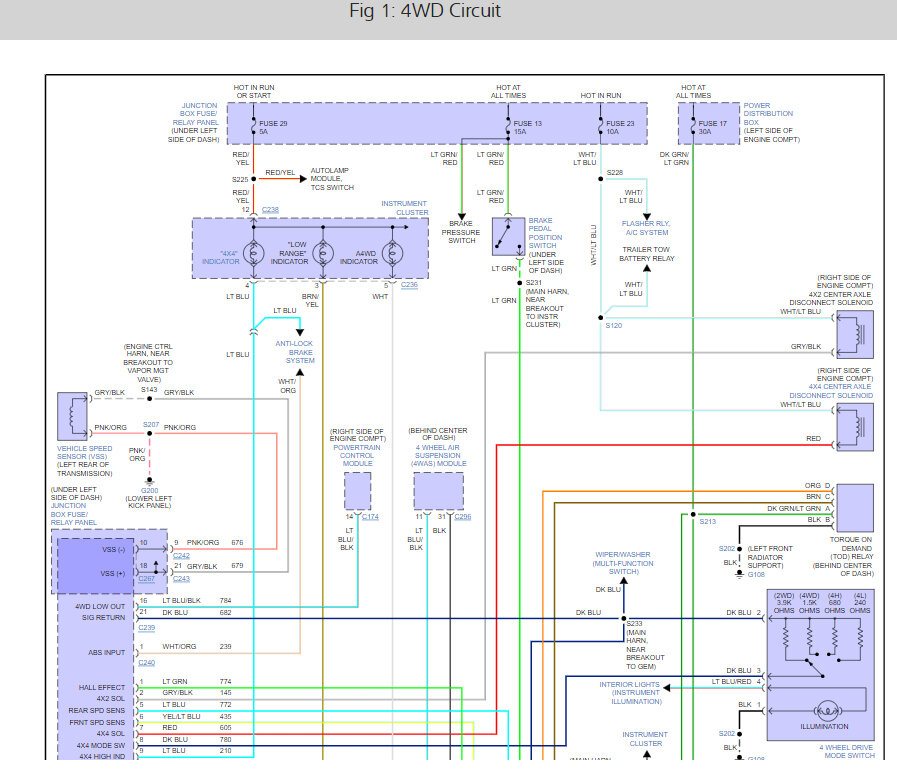The width and height of the screenshot is (897, 776).
Task: Click the '4 WHEEL DRIVE MODE SWITCH' label
Action: click(x=847, y=751)
